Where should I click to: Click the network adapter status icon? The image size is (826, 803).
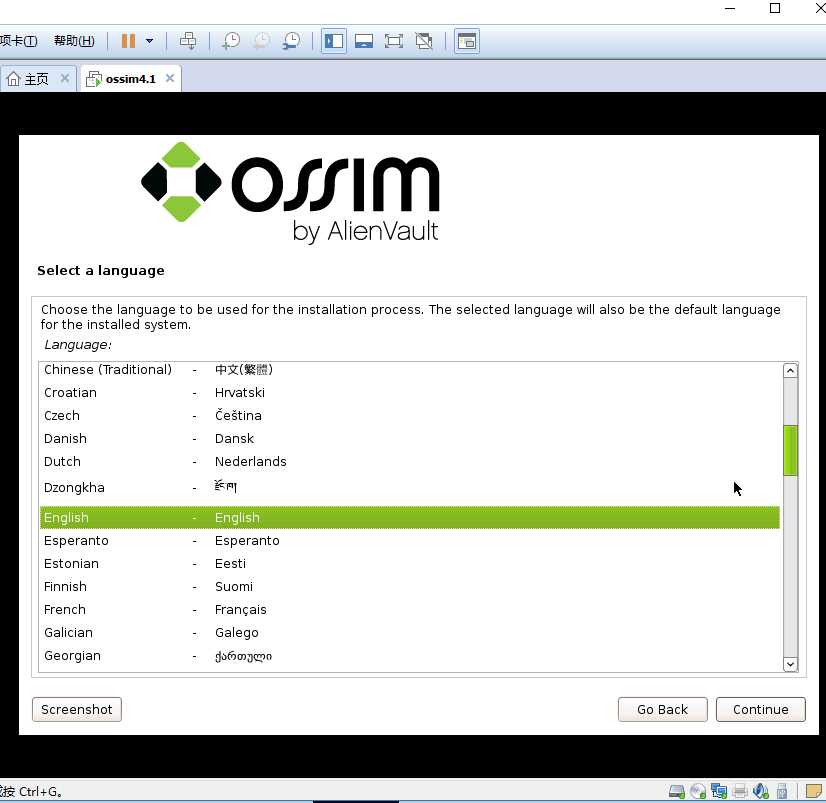pos(719,791)
